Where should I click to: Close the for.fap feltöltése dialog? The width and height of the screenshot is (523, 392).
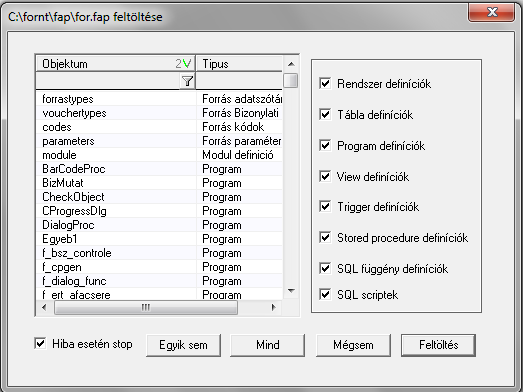(x=491, y=13)
